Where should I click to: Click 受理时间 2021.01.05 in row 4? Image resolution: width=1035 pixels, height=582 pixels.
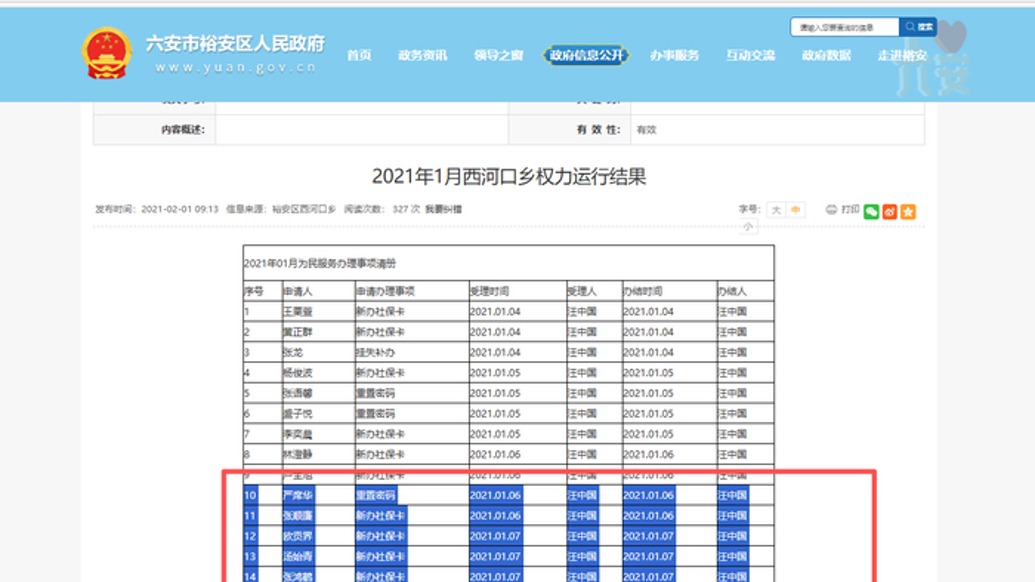tap(495, 373)
